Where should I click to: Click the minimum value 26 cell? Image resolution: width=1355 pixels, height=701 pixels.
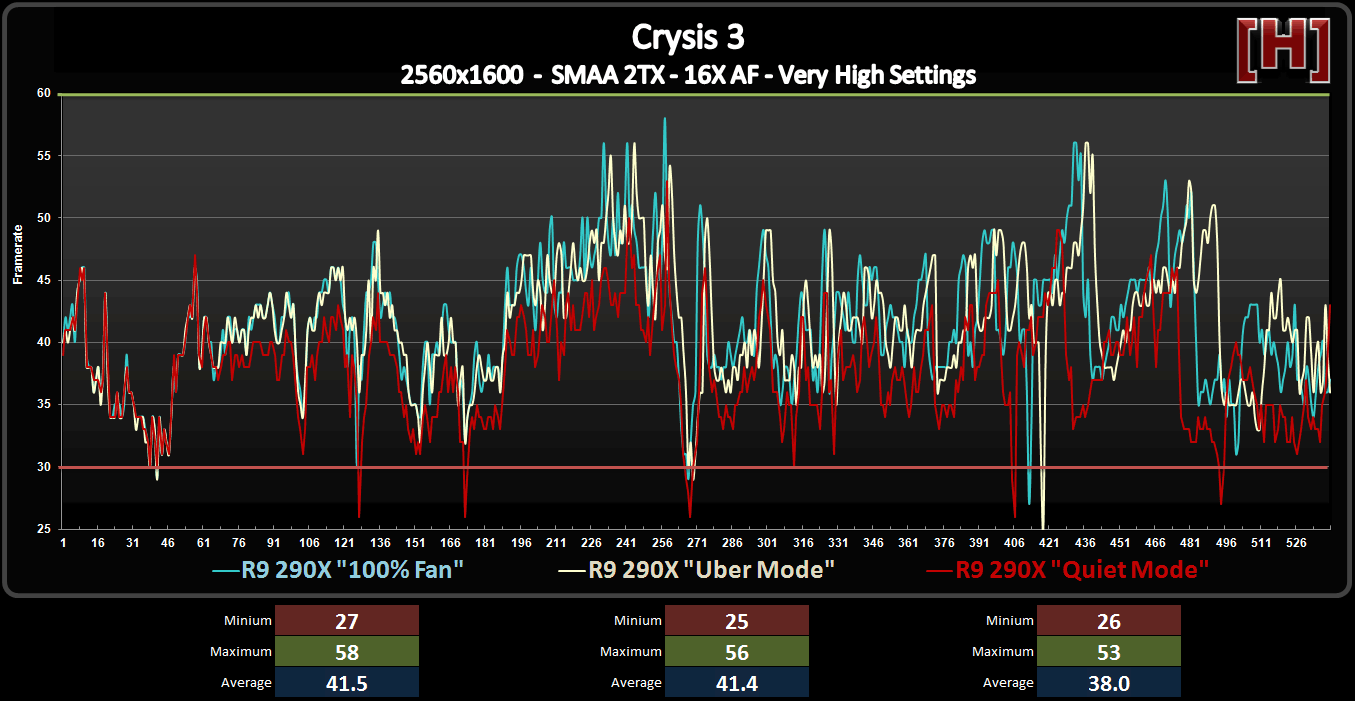pyautogui.click(x=1109, y=621)
